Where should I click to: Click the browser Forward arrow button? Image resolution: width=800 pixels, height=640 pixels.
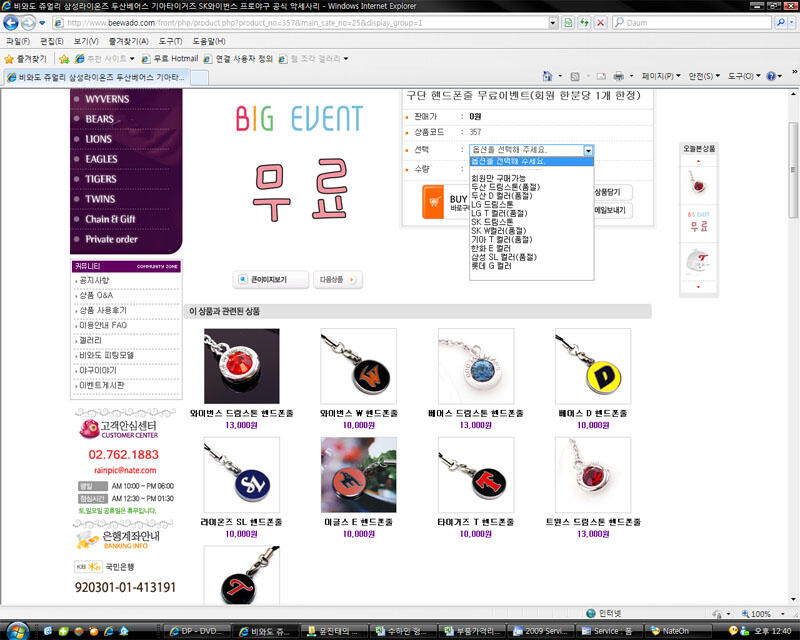click(x=29, y=23)
